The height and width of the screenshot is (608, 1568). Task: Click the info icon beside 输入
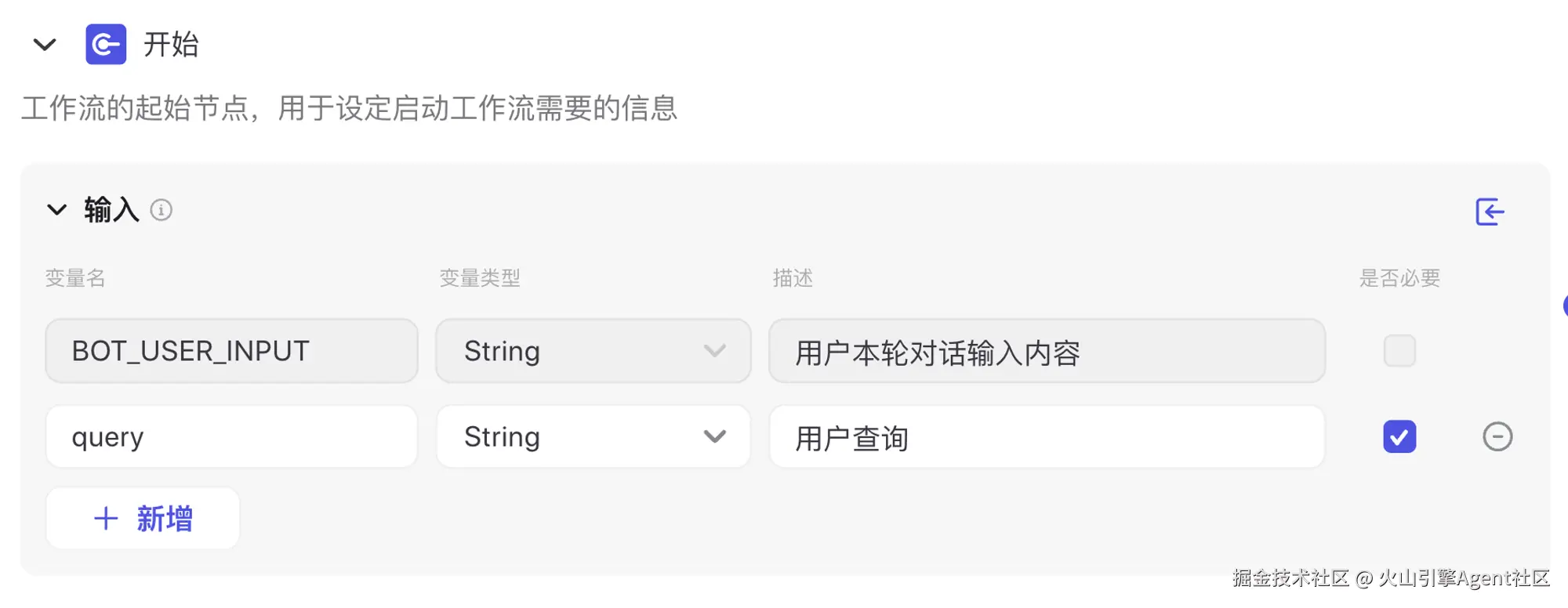pos(161,210)
